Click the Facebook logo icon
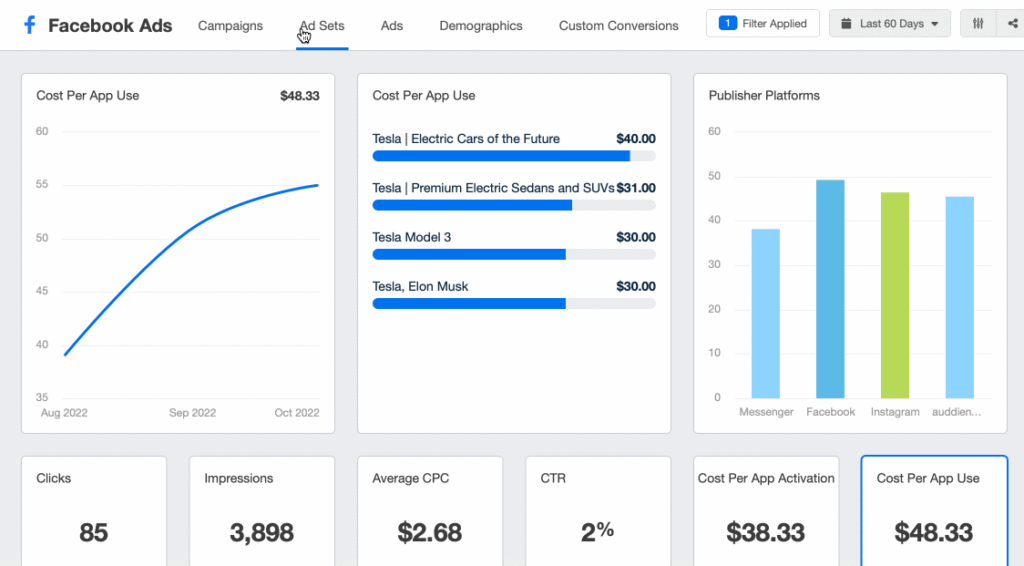This screenshot has width=1024, height=566. [x=29, y=25]
